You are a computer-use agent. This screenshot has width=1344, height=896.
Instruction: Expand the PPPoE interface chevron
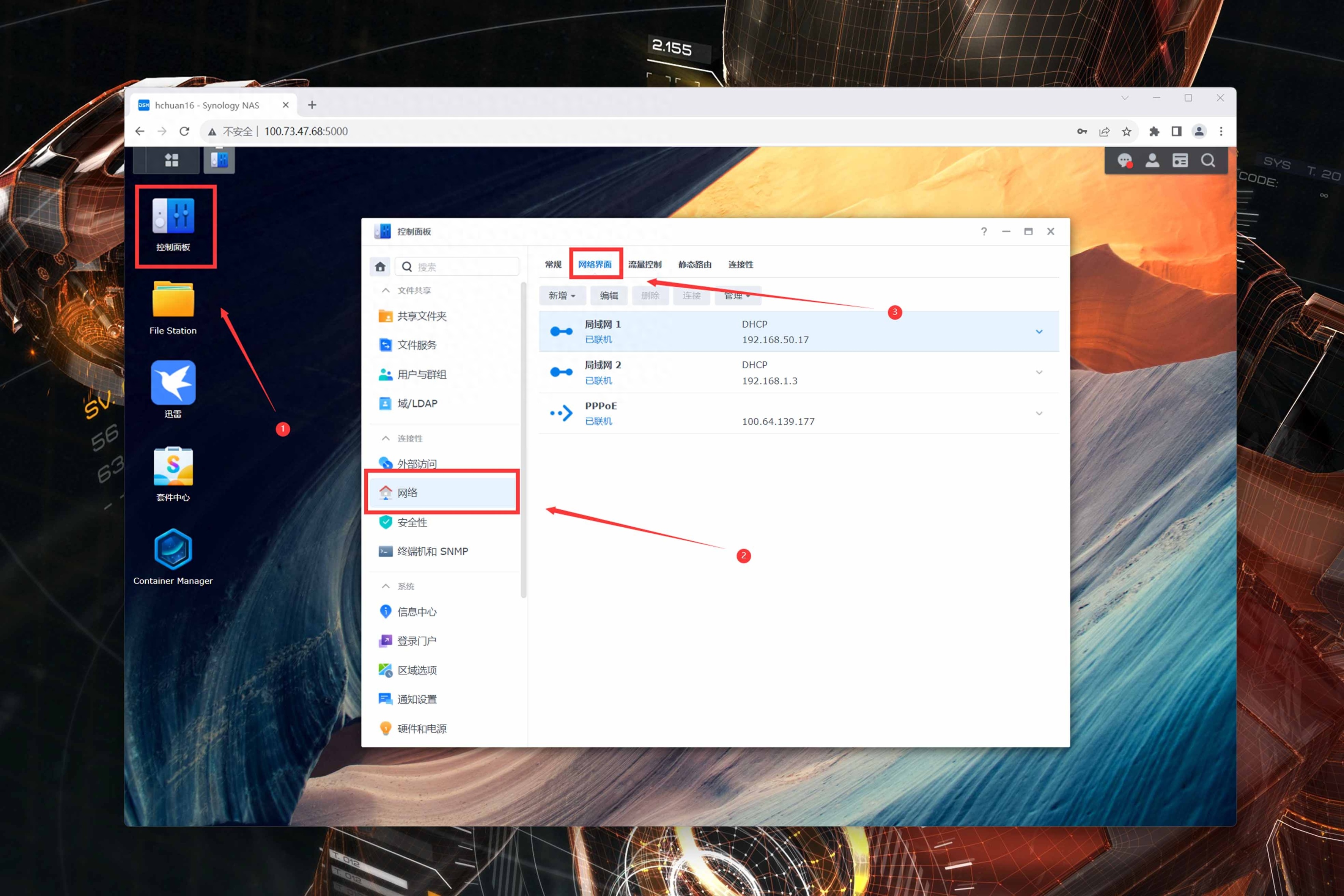click(1039, 413)
